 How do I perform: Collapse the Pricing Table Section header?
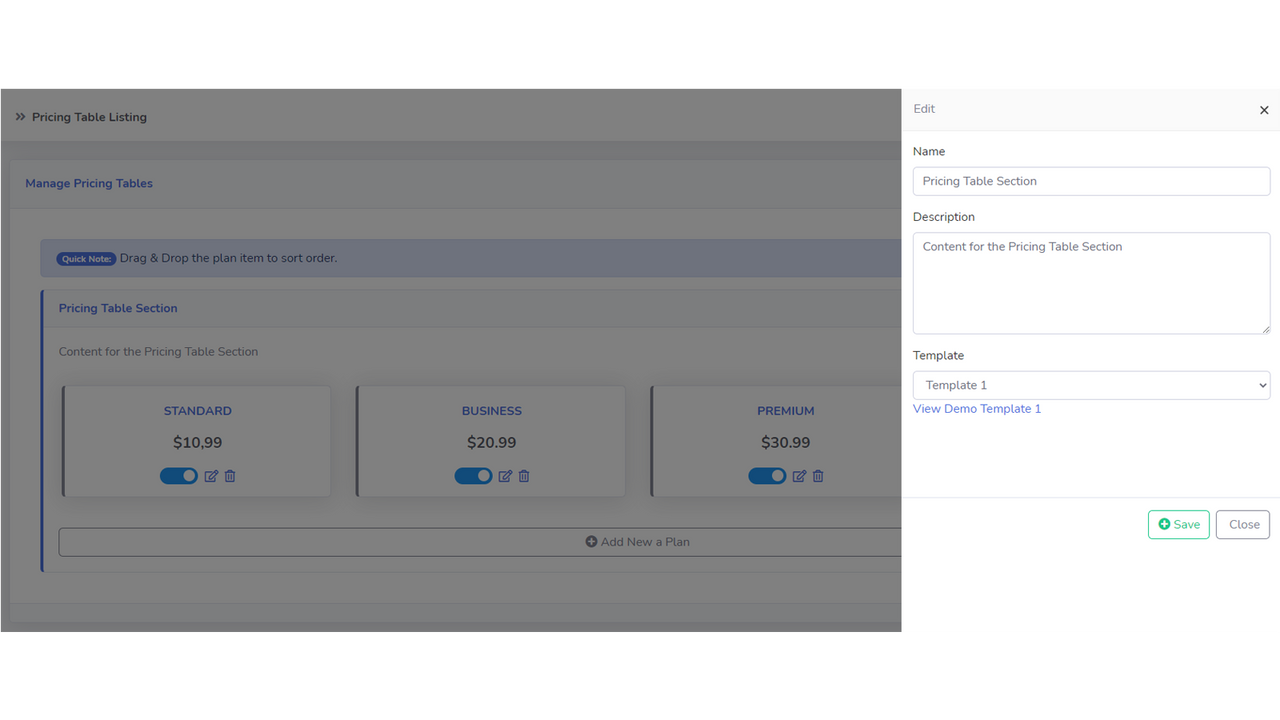(x=118, y=308)
